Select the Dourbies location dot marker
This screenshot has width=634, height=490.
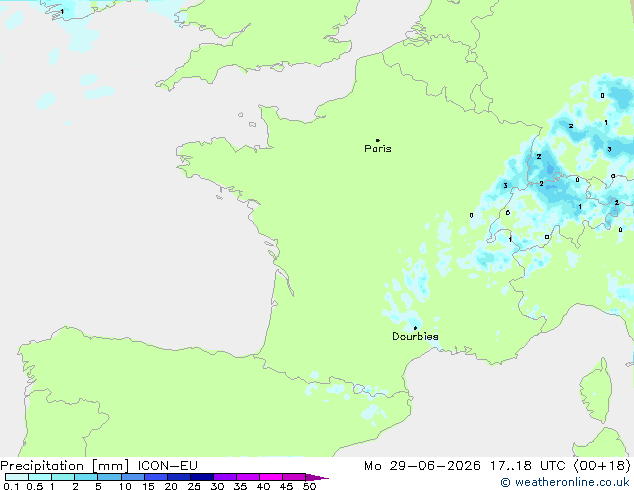point(415,328)
